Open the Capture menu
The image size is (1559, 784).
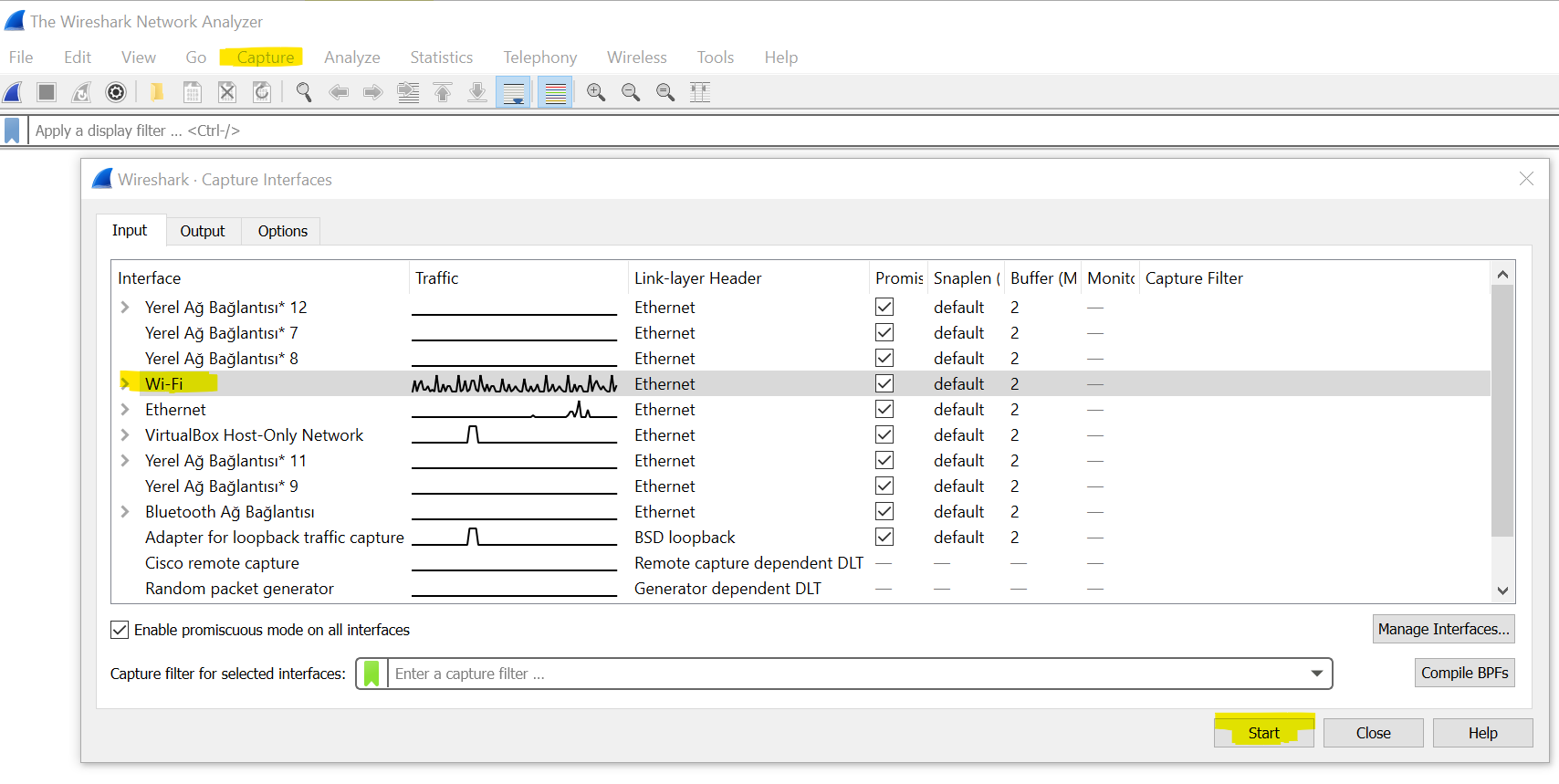tap(265, 57)
